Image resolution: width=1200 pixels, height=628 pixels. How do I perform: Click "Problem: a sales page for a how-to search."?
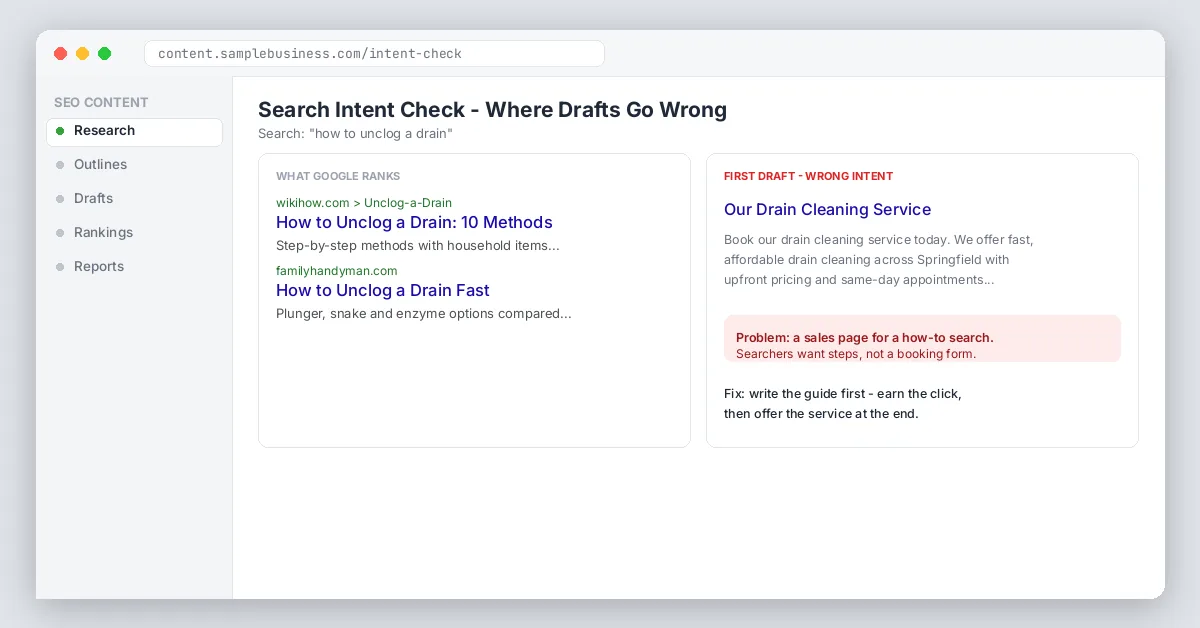865,338
